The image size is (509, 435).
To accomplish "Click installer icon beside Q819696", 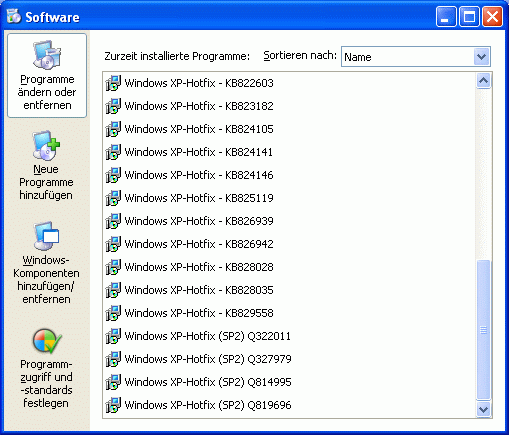I will tap(113, 405).
